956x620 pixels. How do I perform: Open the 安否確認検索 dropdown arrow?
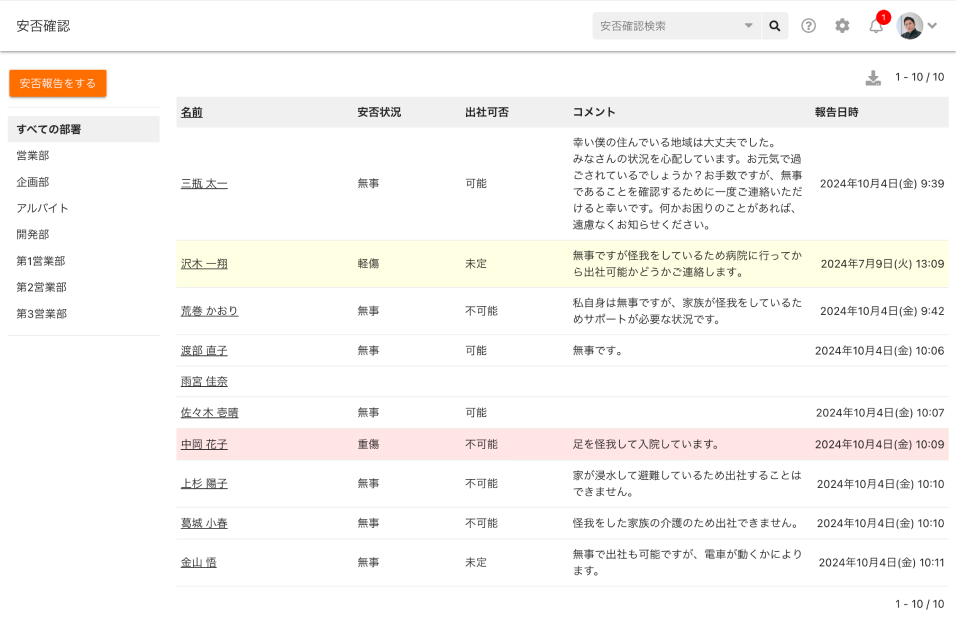pyautogui.click(x=748, y=26)
